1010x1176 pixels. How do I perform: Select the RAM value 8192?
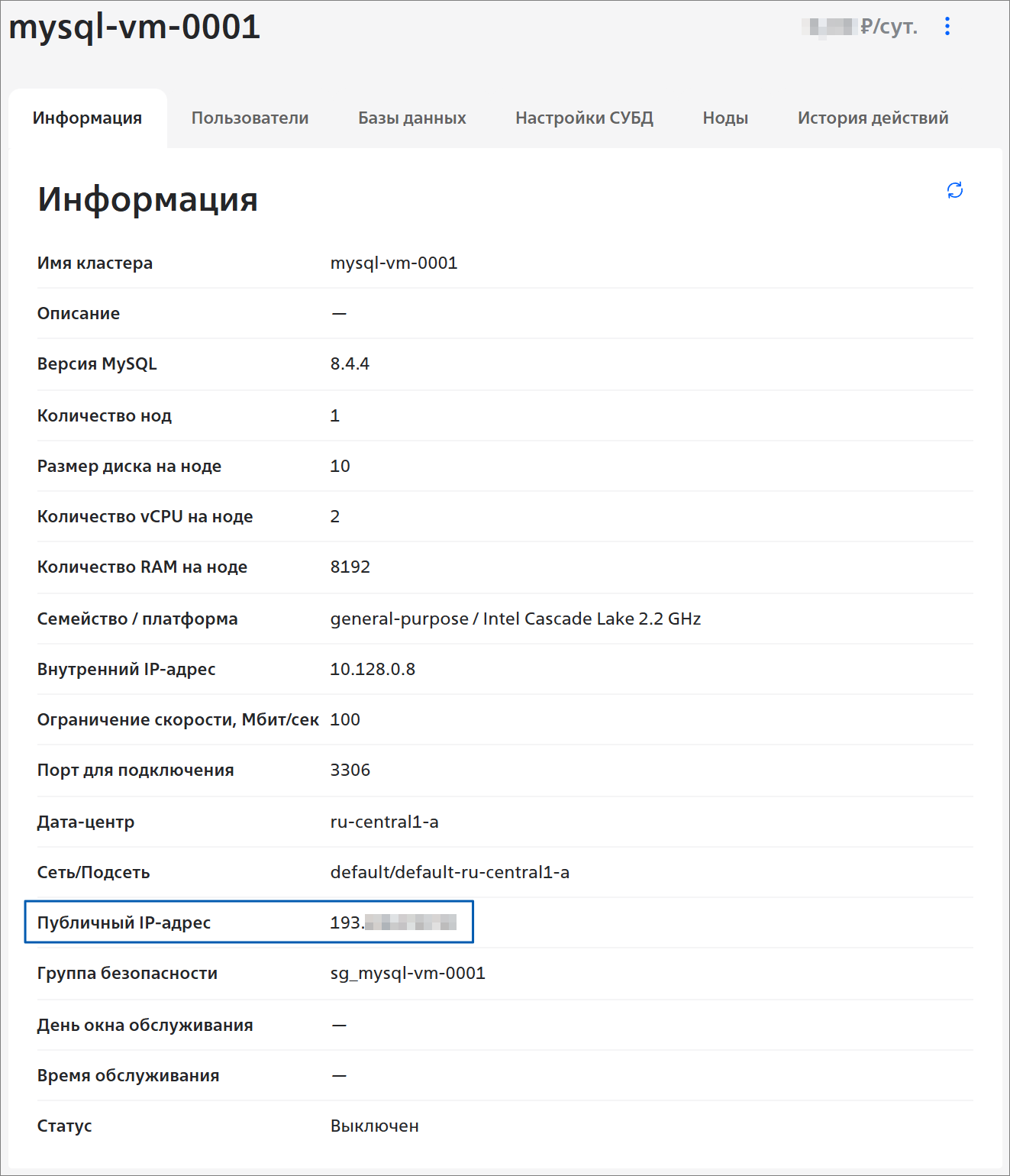(x=350, y=567)
